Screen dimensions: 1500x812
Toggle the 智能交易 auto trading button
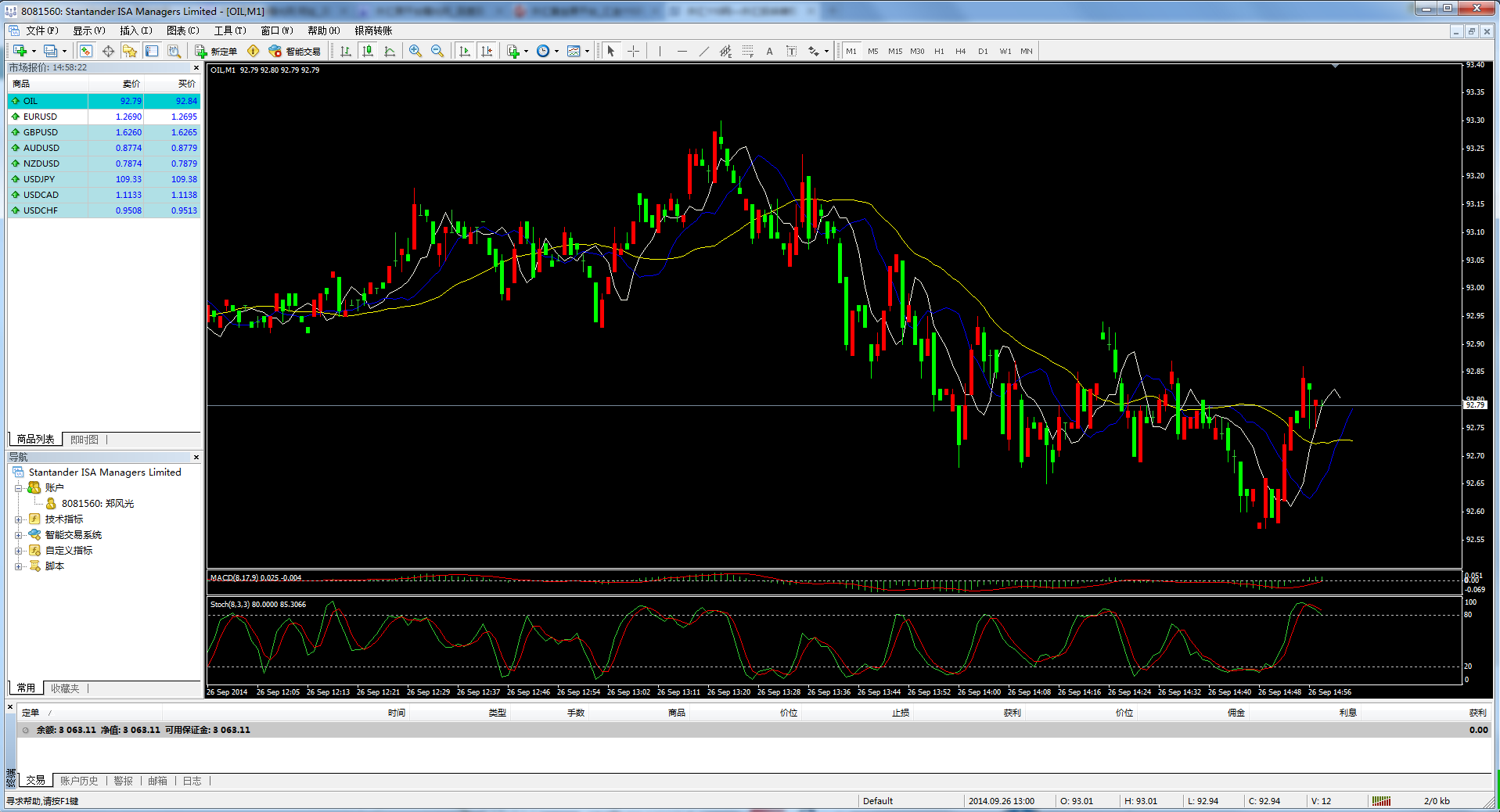click(x=295, y=51)
